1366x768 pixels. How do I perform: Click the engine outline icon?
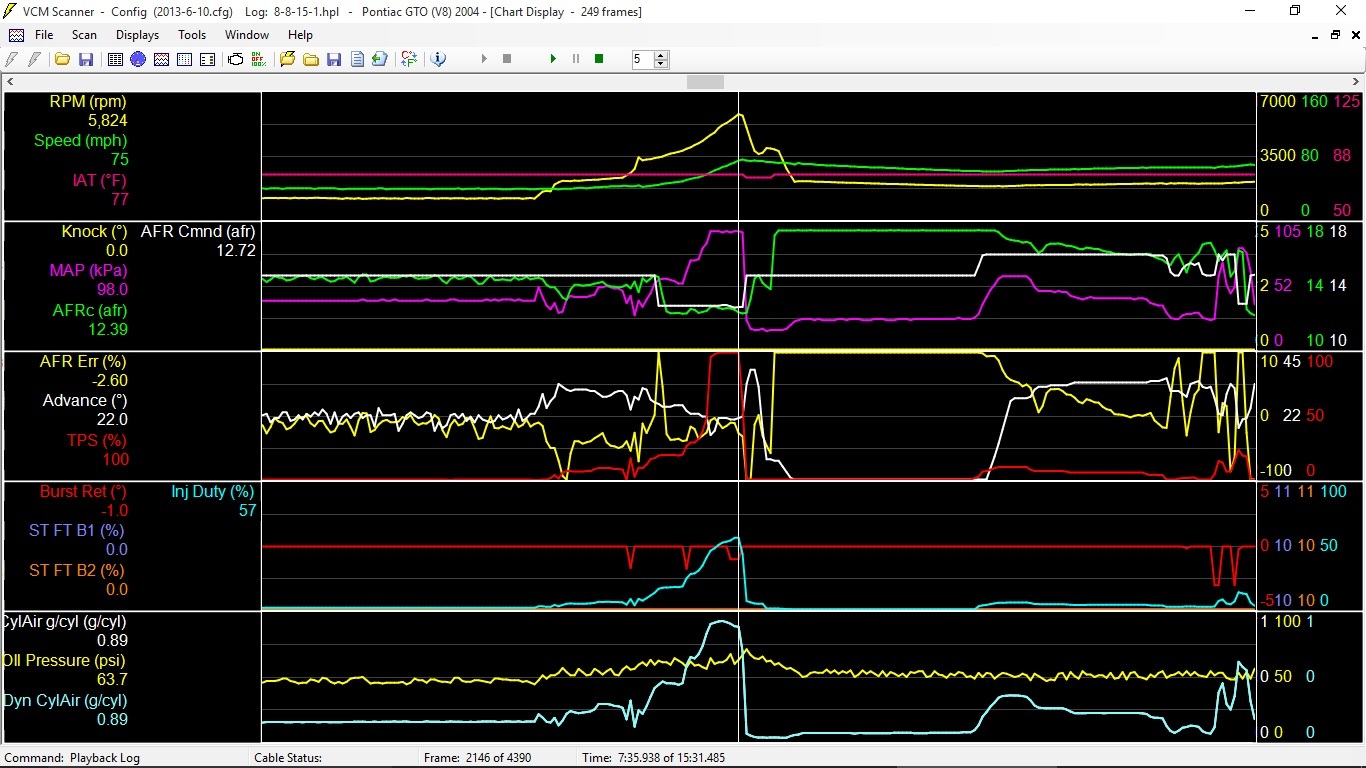(x=236, y=59)
